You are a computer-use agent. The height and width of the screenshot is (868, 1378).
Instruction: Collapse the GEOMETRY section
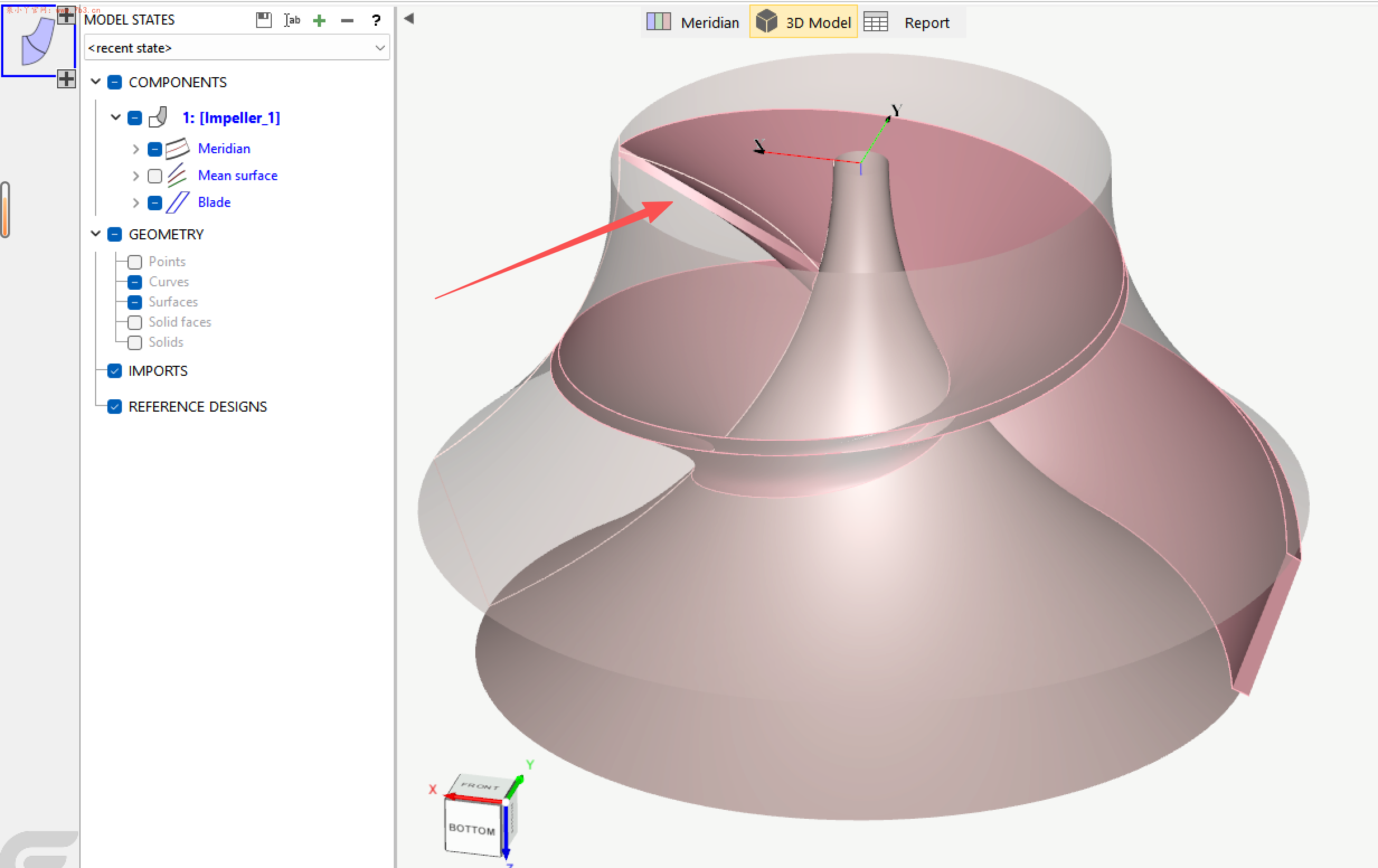coord(96,234)
